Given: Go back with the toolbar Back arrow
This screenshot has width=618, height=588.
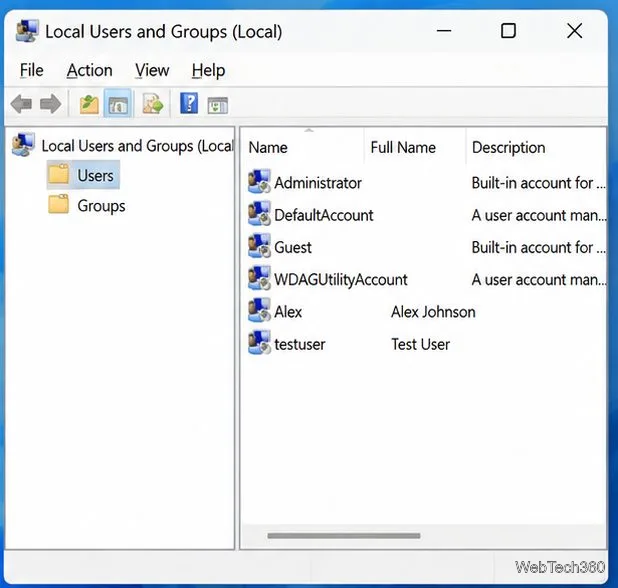Looking at the screenshot, I should 21,104.
